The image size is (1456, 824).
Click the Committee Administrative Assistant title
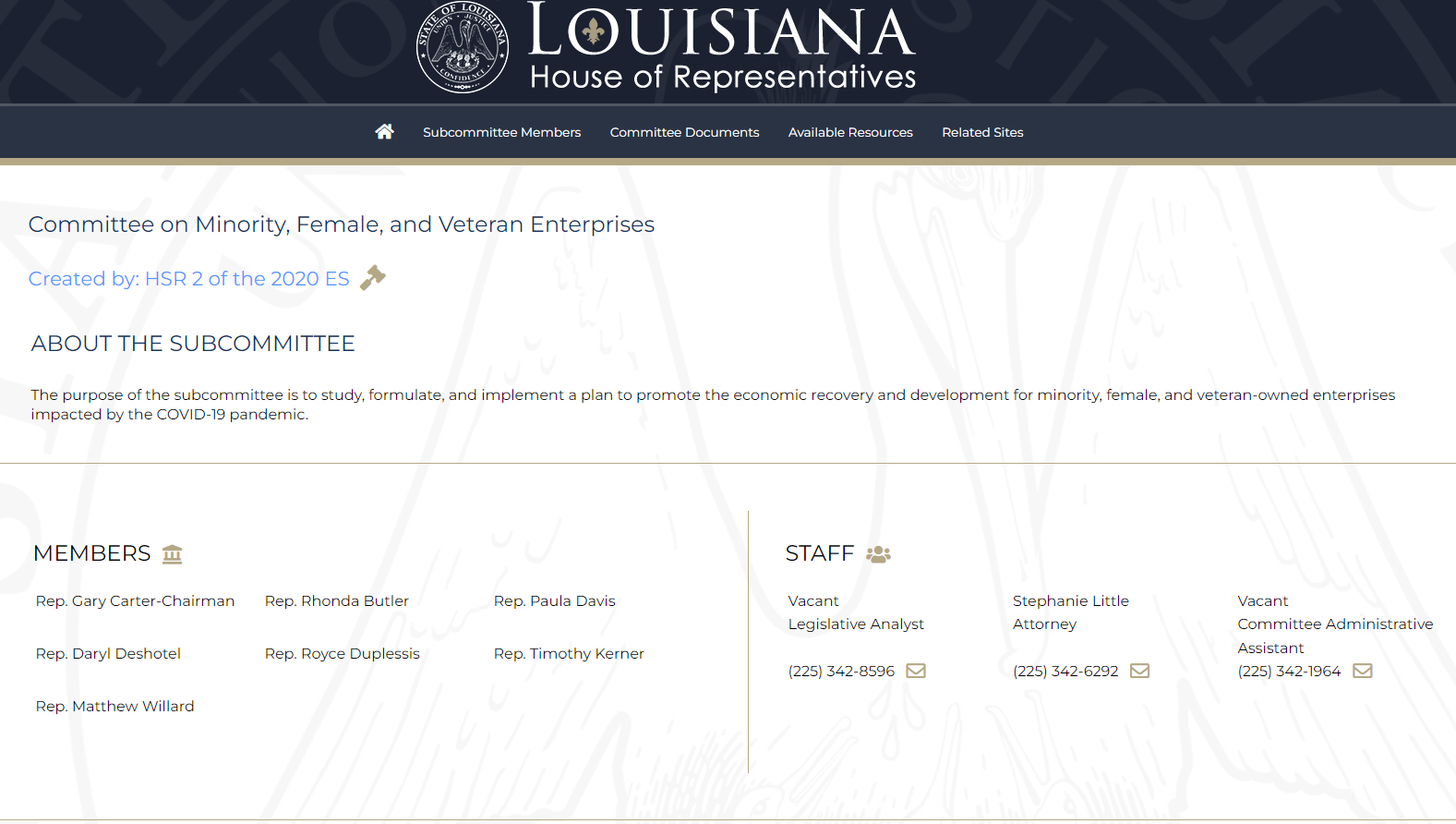coord(1336,636)
